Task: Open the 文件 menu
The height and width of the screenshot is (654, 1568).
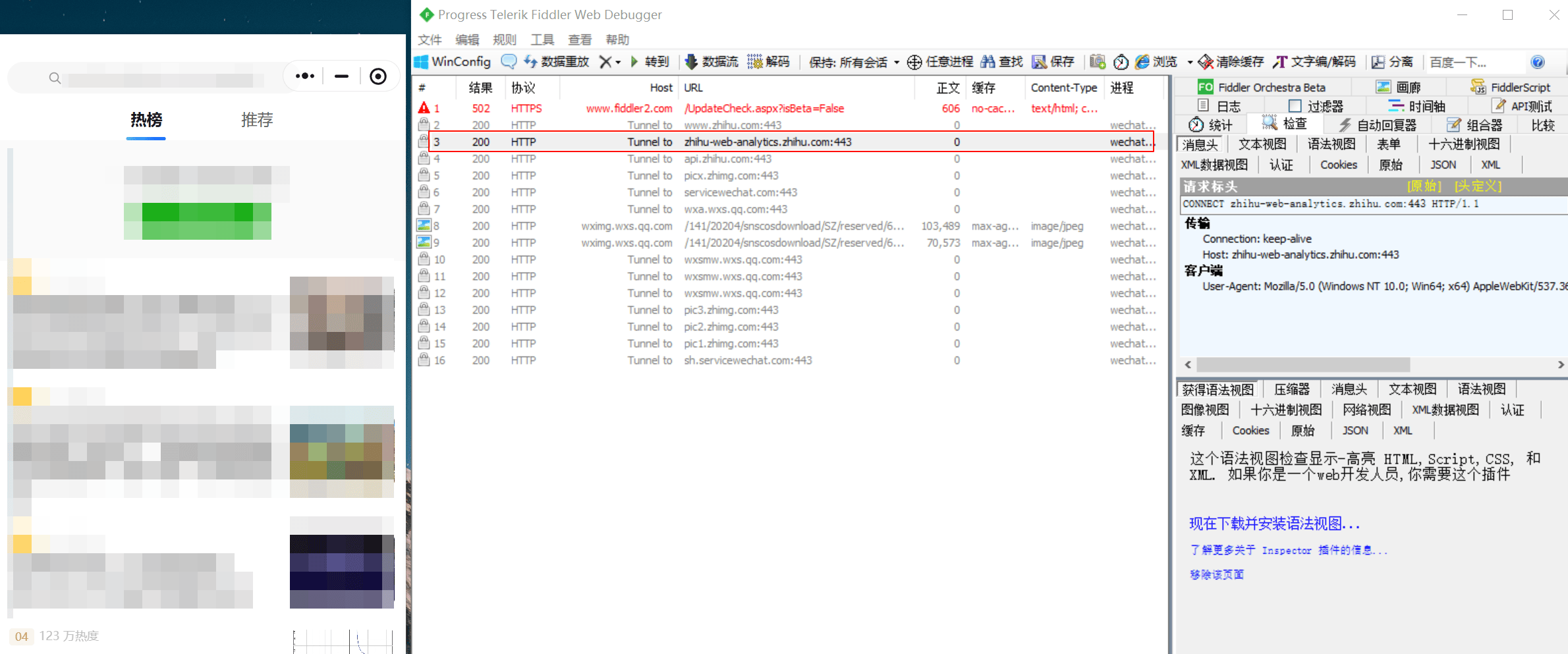Action: (x=430, y=40)
